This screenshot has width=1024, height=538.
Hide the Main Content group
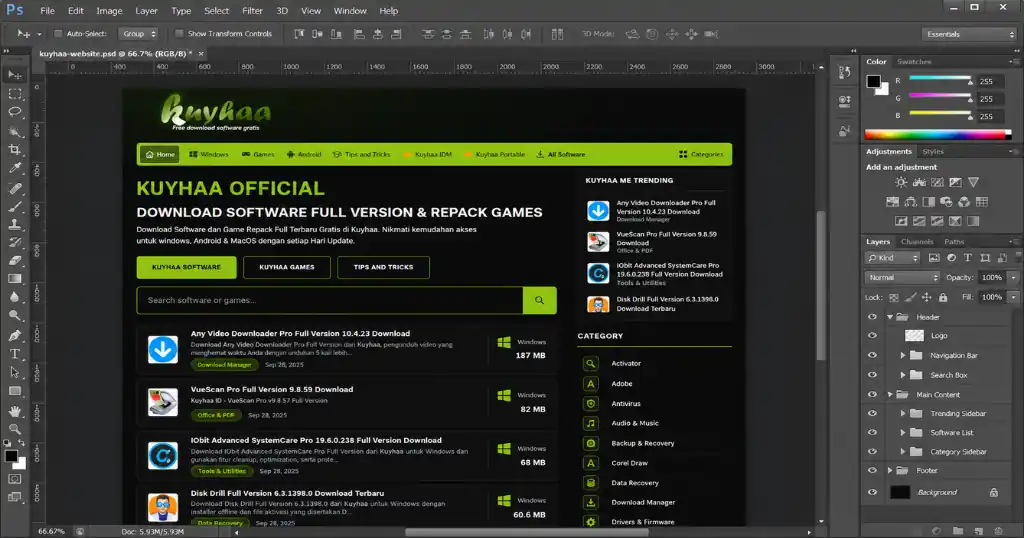pos(872,394)
